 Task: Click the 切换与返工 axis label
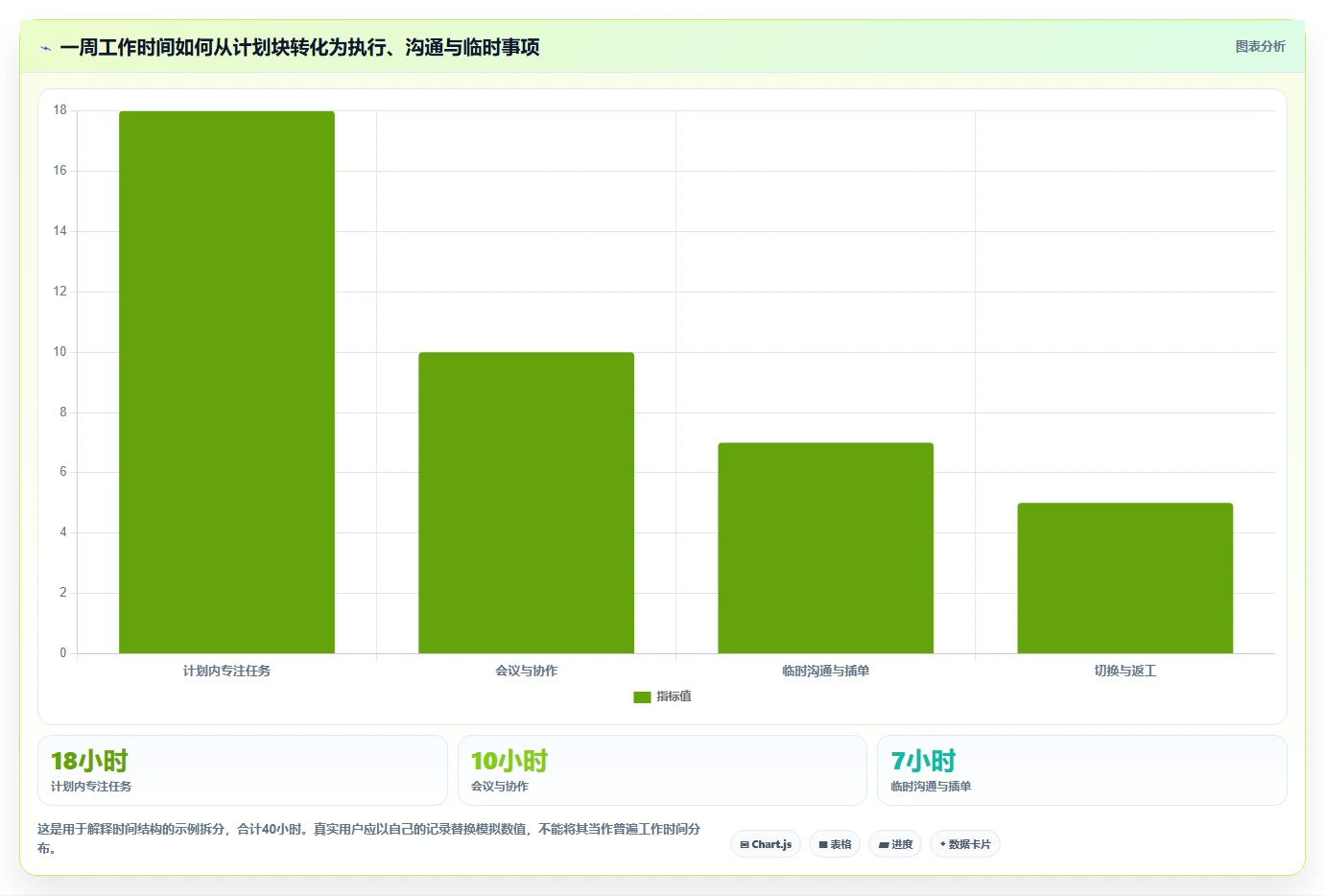click(x=1124, y=671)
